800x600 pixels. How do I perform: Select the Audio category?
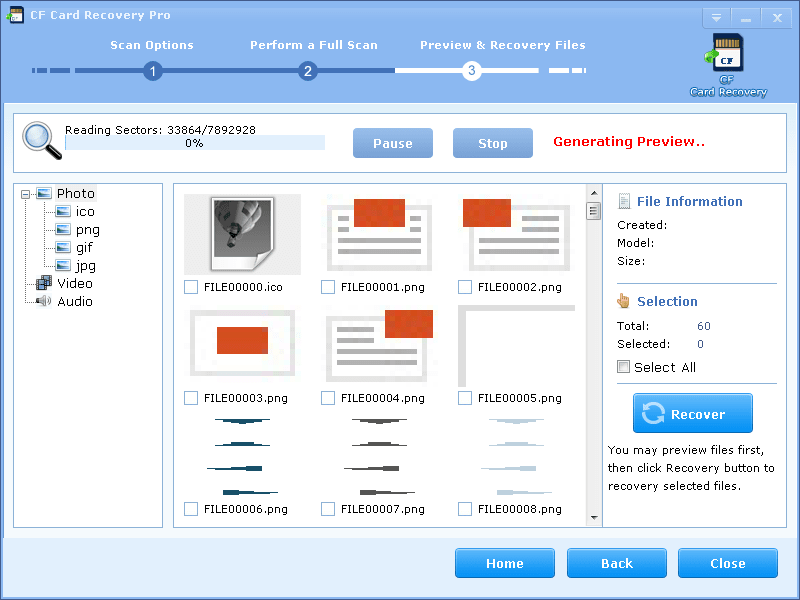(75, 301)
